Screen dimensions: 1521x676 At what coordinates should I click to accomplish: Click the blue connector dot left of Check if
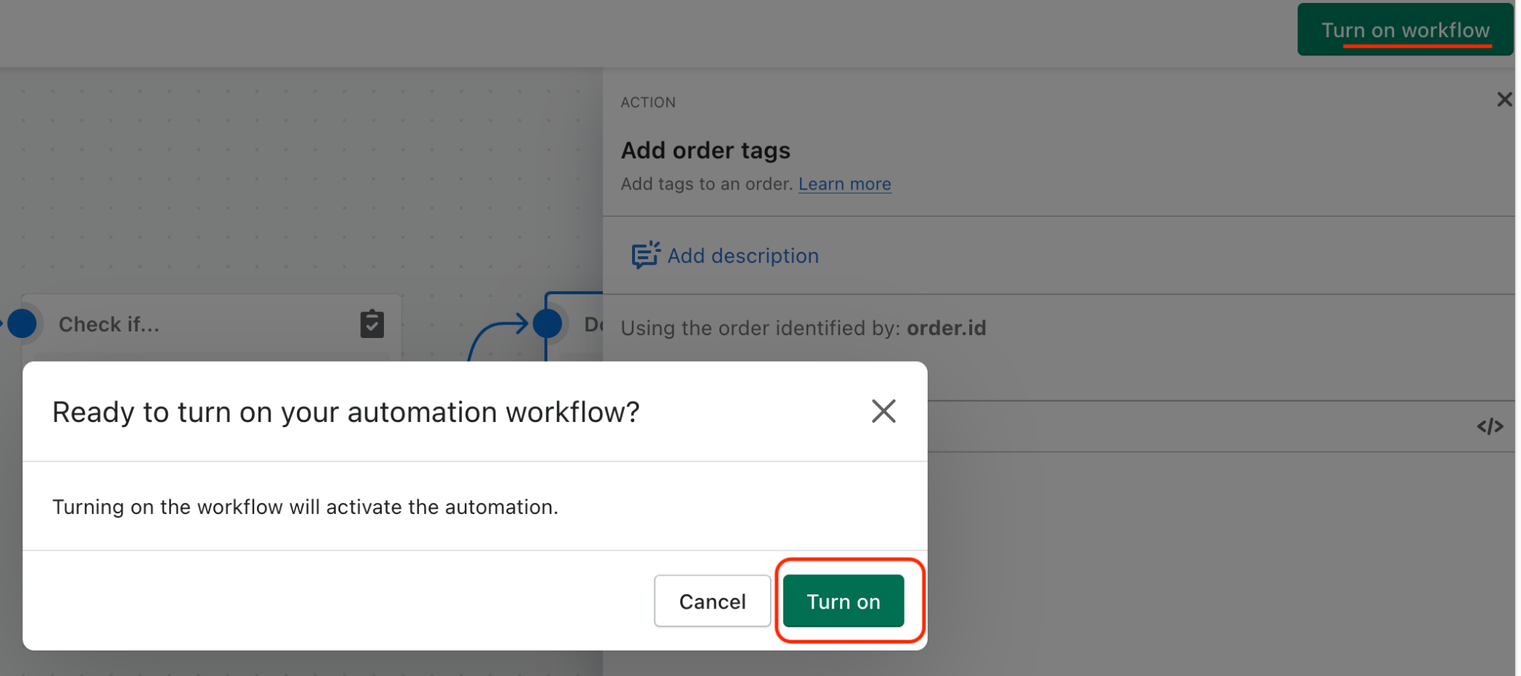22,323
